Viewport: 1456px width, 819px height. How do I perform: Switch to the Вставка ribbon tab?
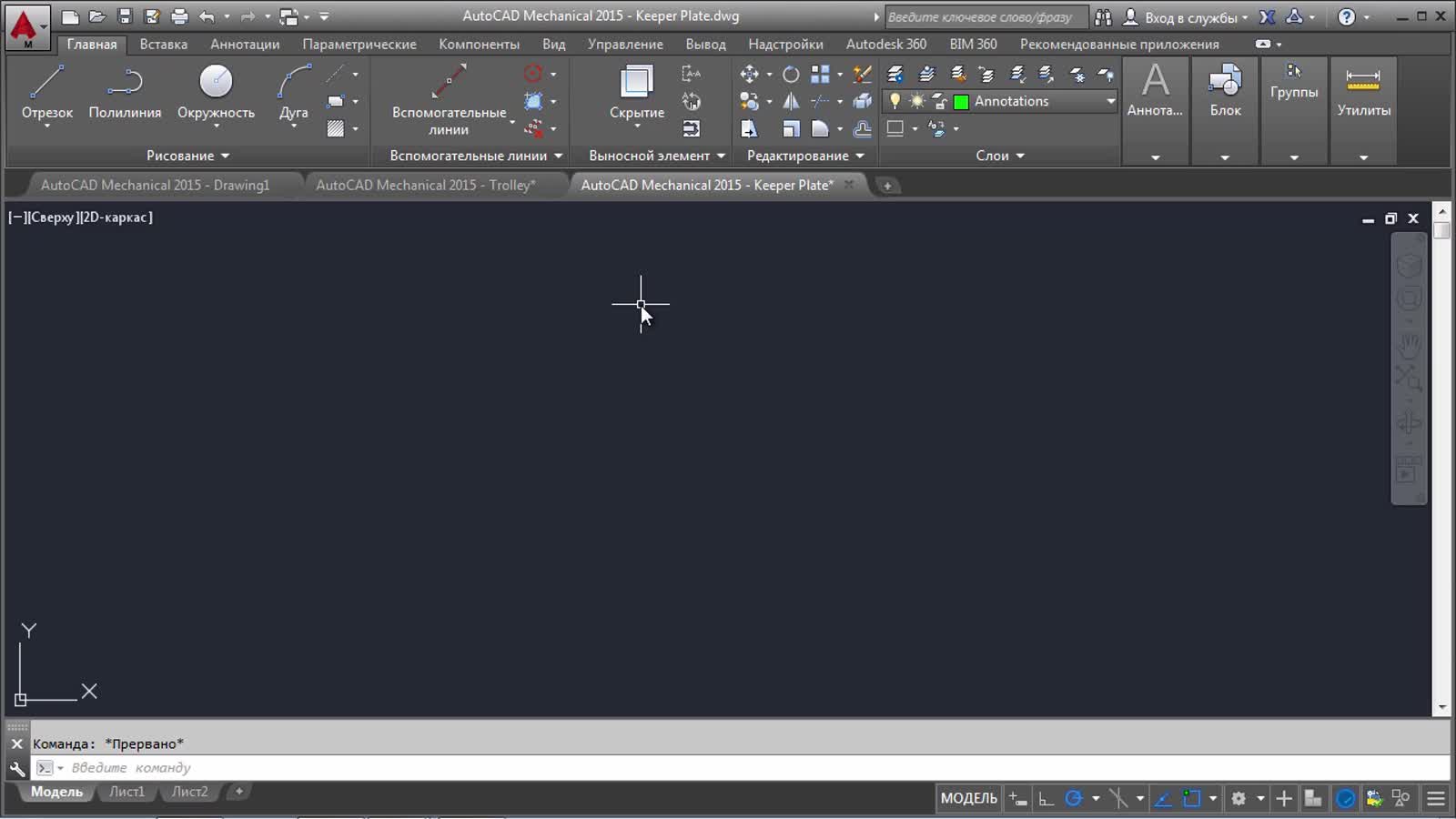click(164, 44)
